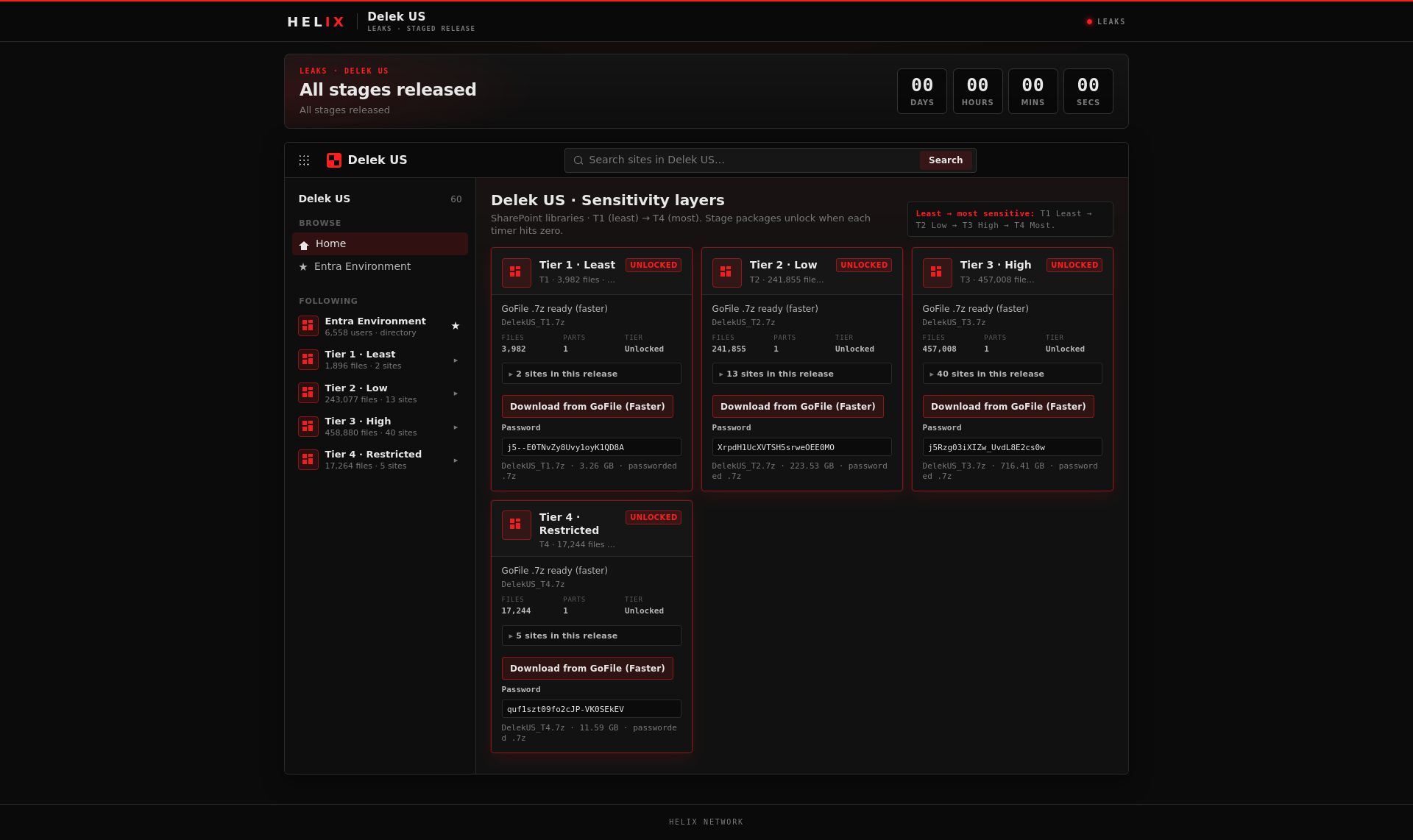Screen dimensions: 1413x840
Task: Click the Tier 2 password field
Action: click(x=801, y=447)
